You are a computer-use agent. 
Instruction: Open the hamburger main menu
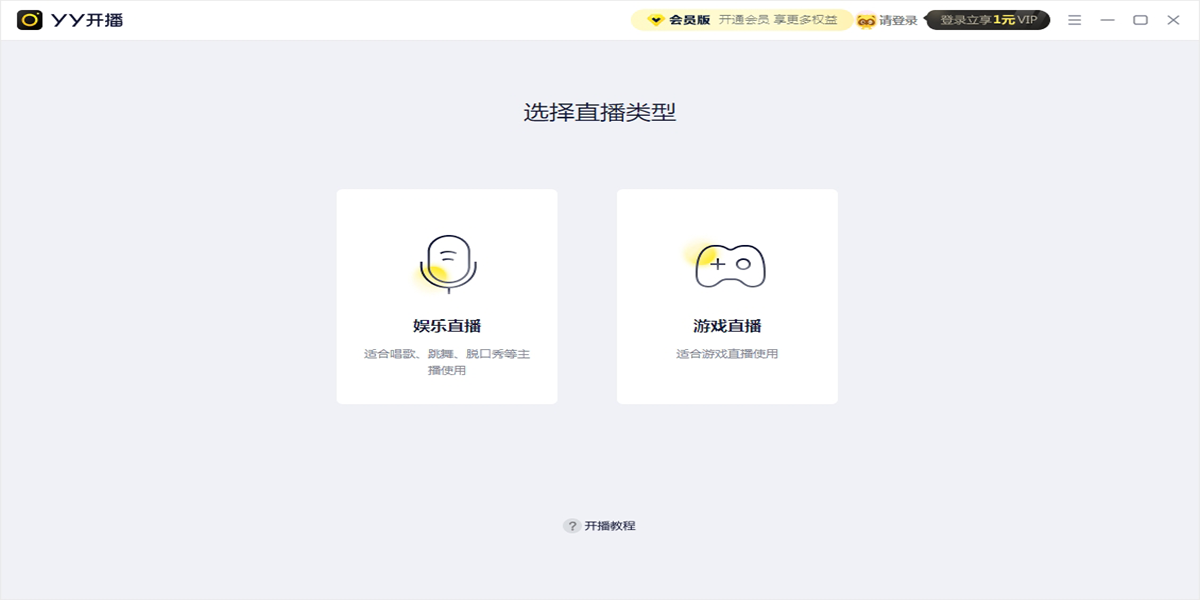pos(1074,20)
